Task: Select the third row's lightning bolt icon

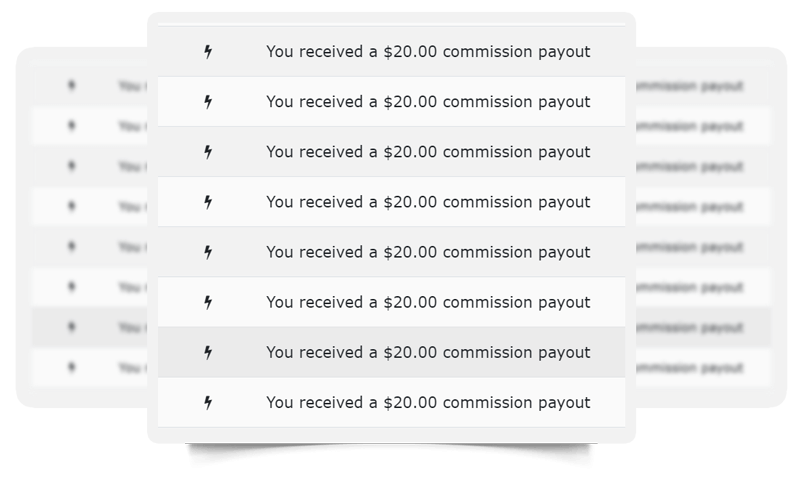Action: [208, 152]
